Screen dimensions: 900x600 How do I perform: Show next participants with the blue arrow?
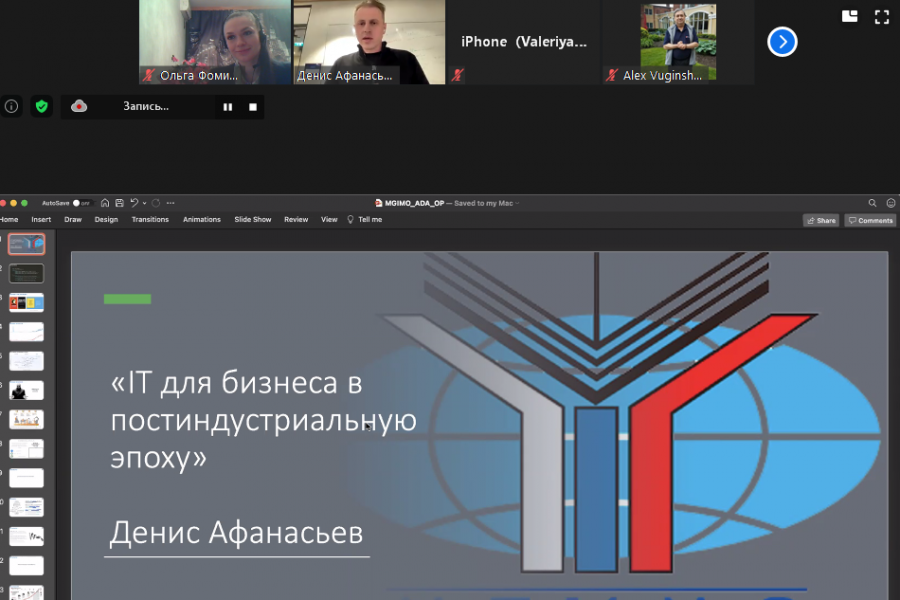click(x=782, y=41)
